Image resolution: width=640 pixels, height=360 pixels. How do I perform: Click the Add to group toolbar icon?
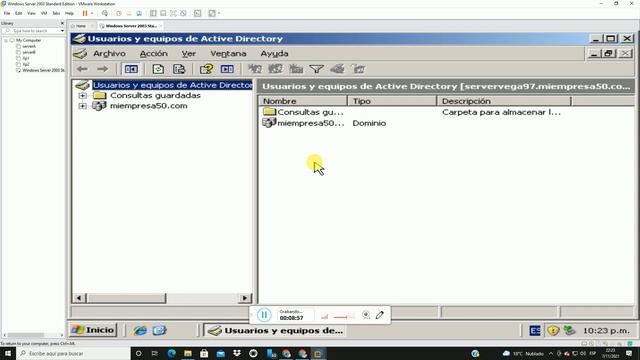[x=358, y=69]
